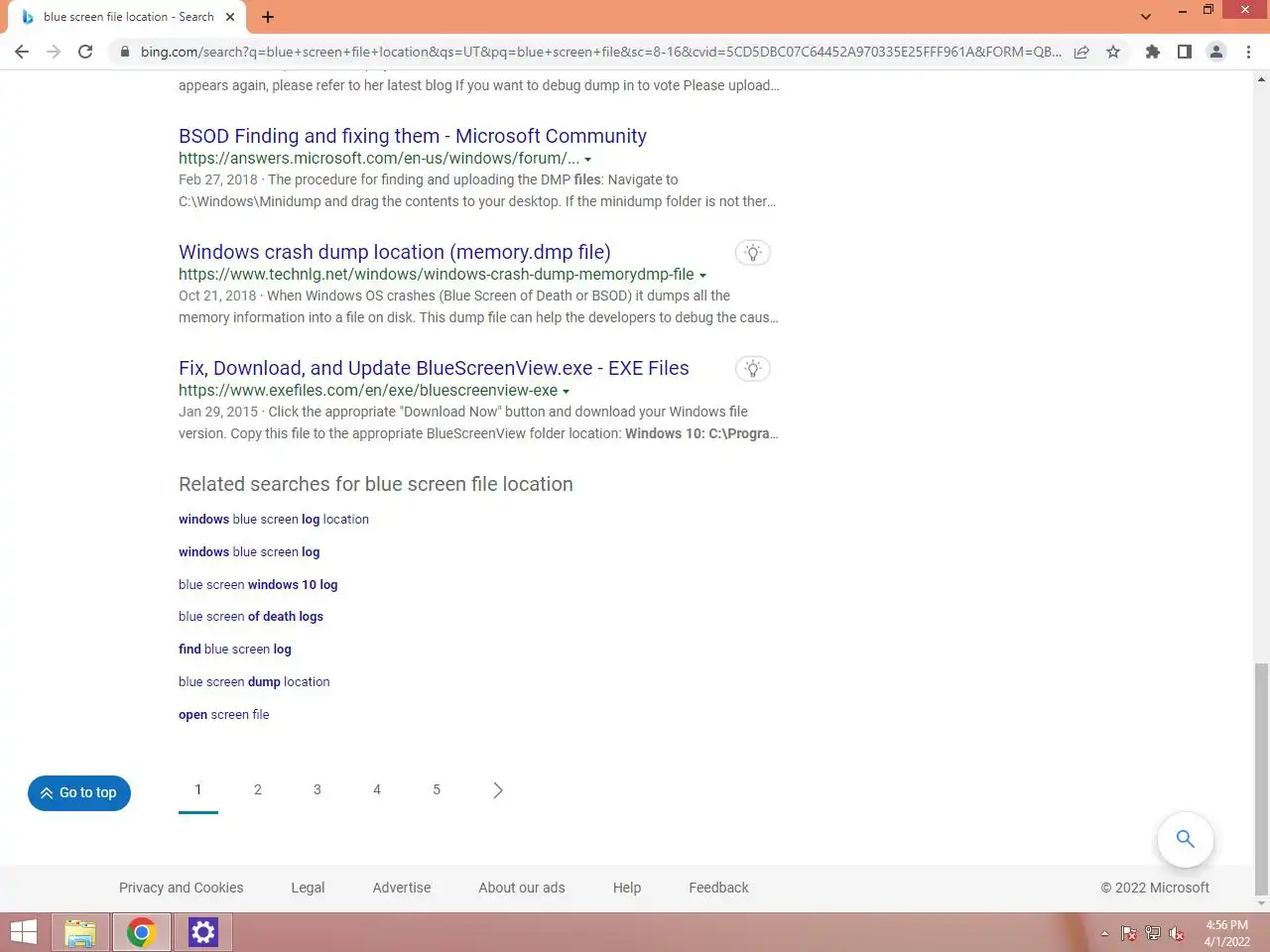The image size is (1270, 952).
Task: Go to results page 3
Action: tap(317, 790)
